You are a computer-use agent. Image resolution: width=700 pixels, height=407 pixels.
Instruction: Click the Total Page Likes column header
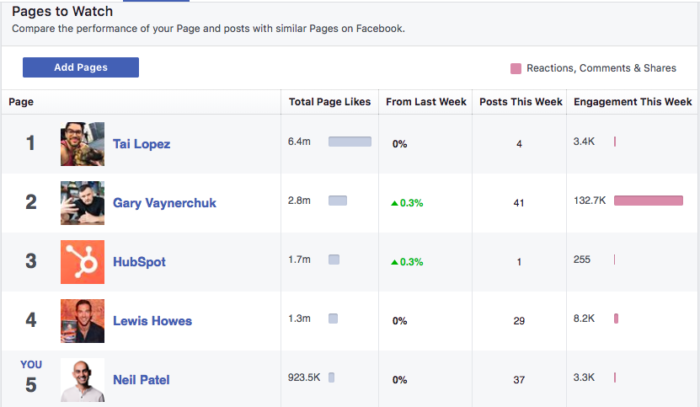pyautogui.click(x=329, y=102)
